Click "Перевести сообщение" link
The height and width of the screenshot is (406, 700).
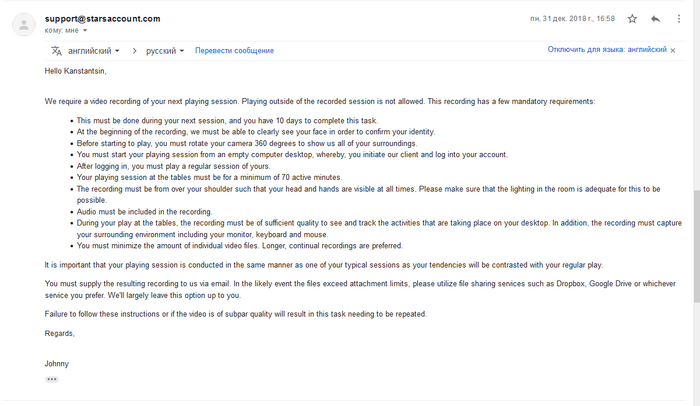tap(234, 50)
